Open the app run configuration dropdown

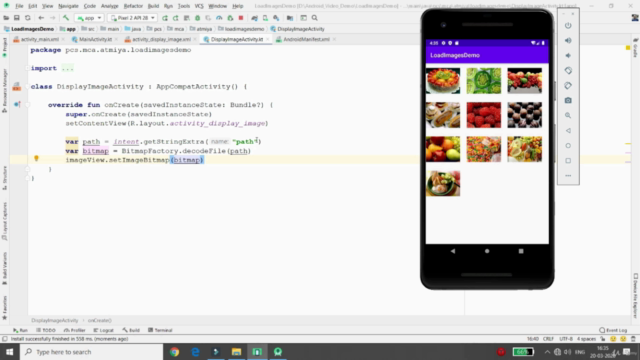(89, 18)
